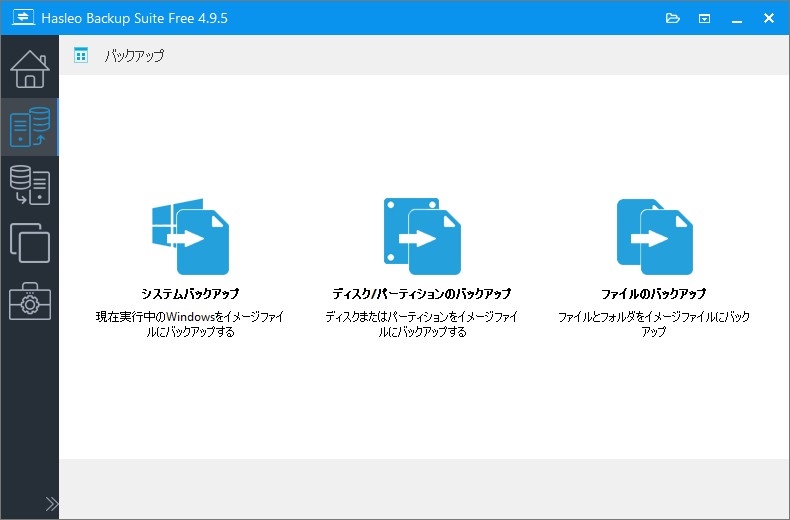Open the Restore sidebar icon
Viewport: 790px width, 520px height.
pos(30,185)
